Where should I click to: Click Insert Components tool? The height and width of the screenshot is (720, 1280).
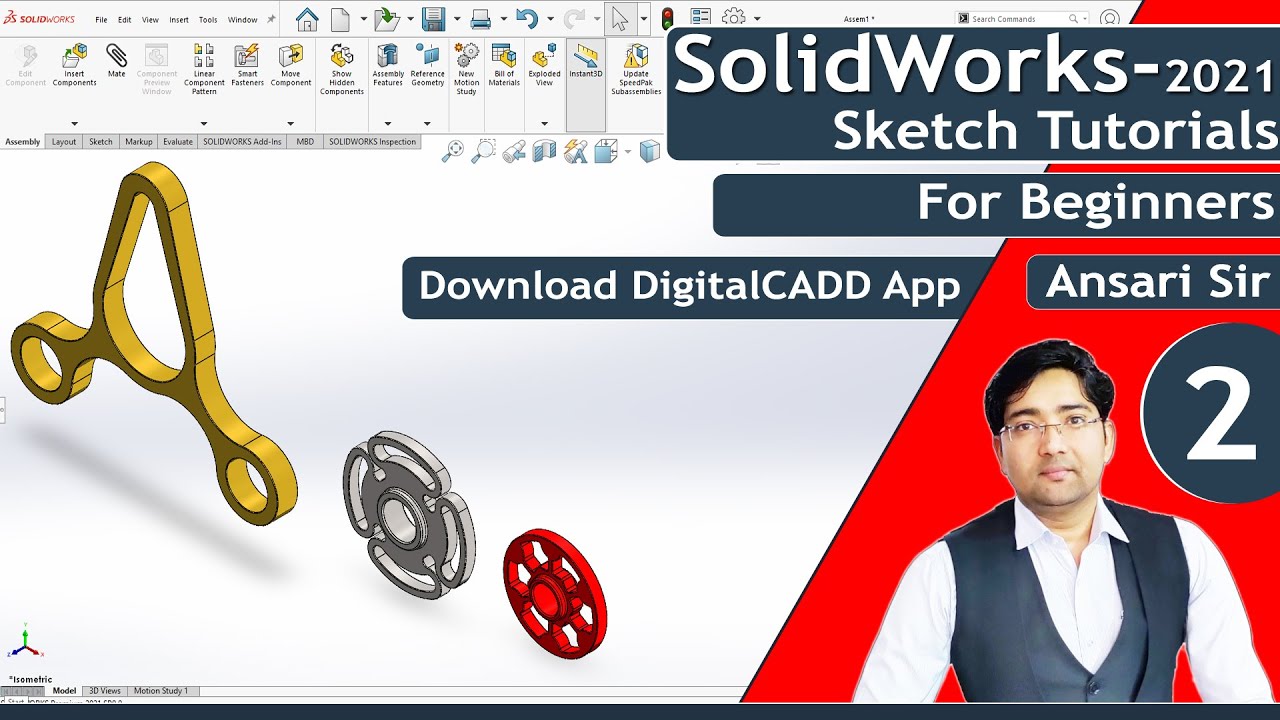[x=74, y=65]
